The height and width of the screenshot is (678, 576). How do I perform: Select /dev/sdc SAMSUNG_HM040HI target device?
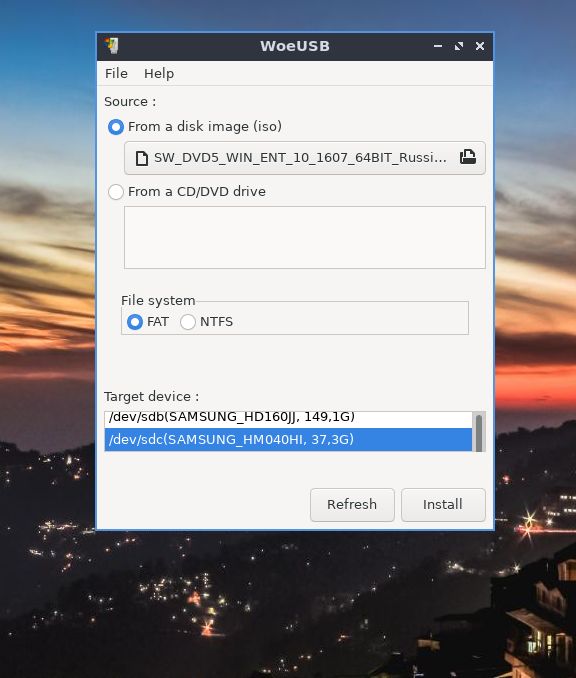click(x=288, y=440)
